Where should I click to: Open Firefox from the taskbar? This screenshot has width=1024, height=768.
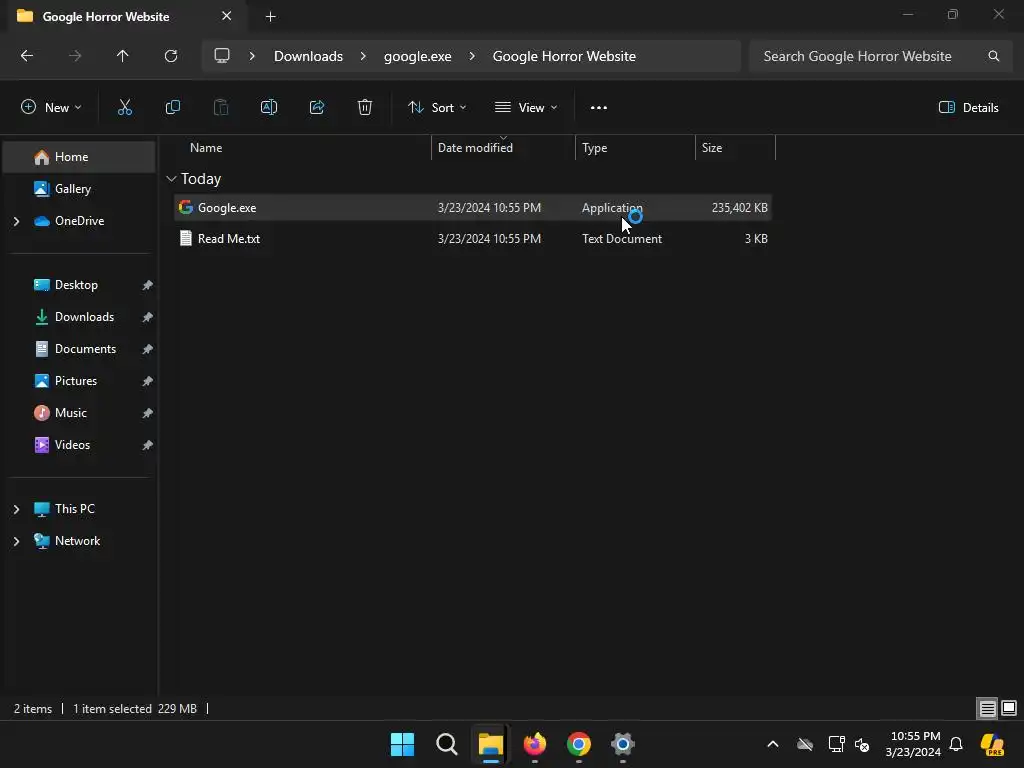click(x=535, y=744)
